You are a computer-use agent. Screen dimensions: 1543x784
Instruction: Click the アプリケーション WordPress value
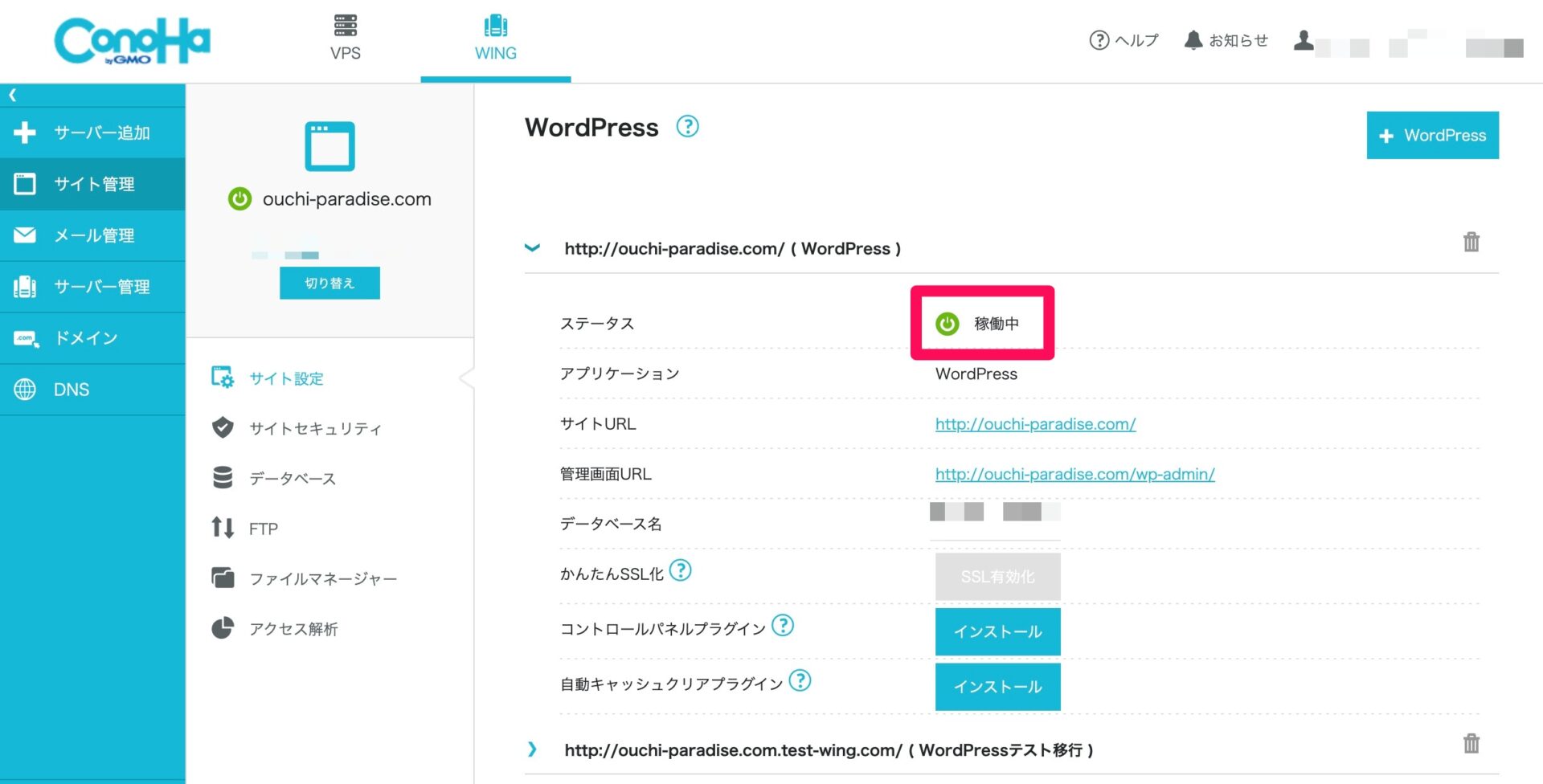coord(976,374)
